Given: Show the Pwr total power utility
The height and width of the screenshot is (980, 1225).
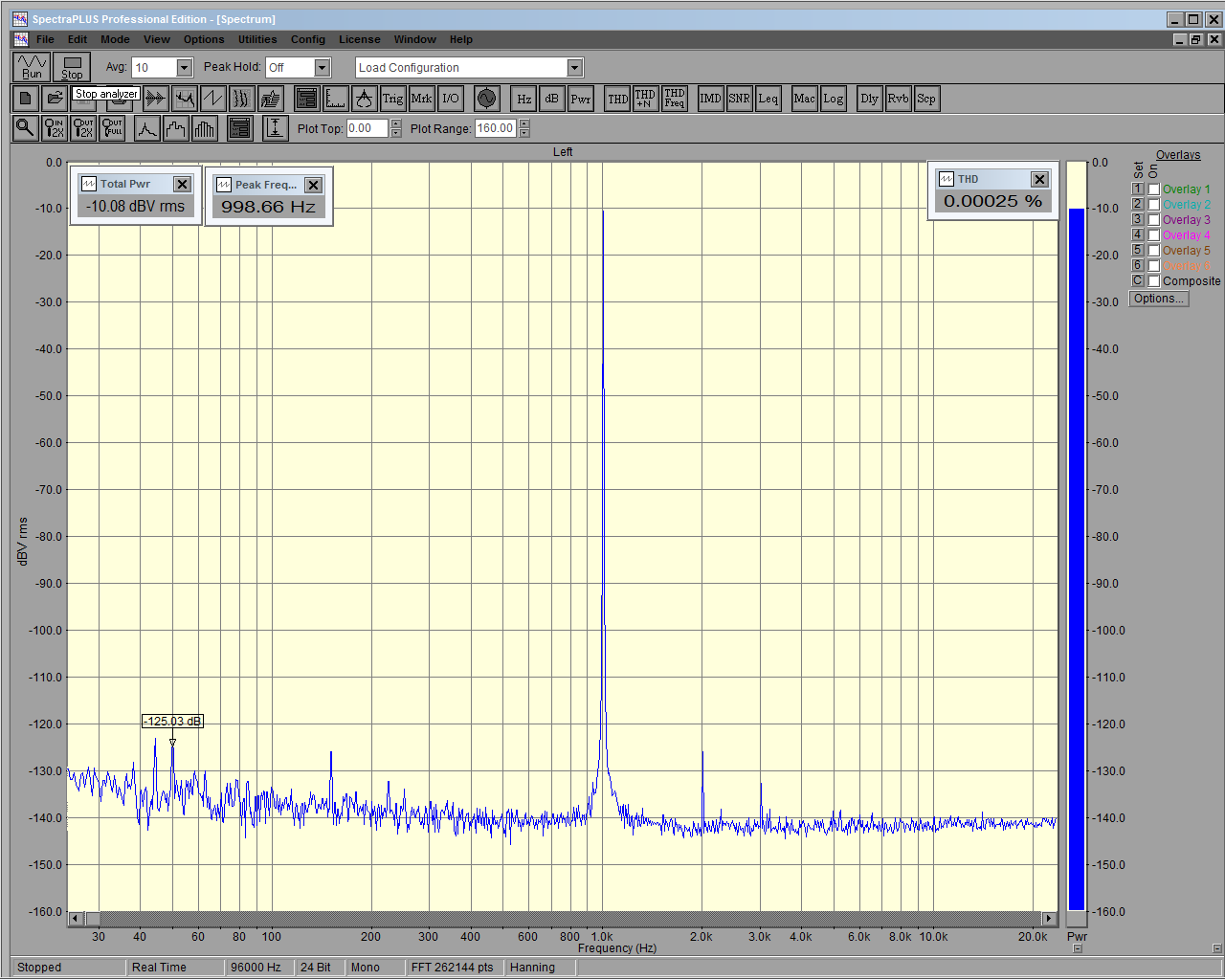Looking at the screenshot, I should 581,99.
